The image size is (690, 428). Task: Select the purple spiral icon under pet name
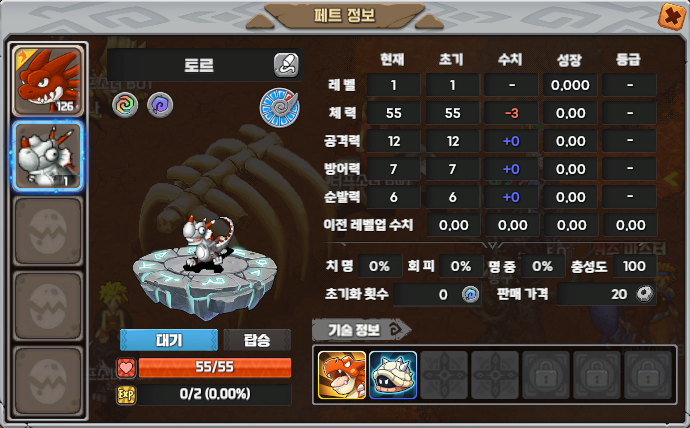point(160,105)
